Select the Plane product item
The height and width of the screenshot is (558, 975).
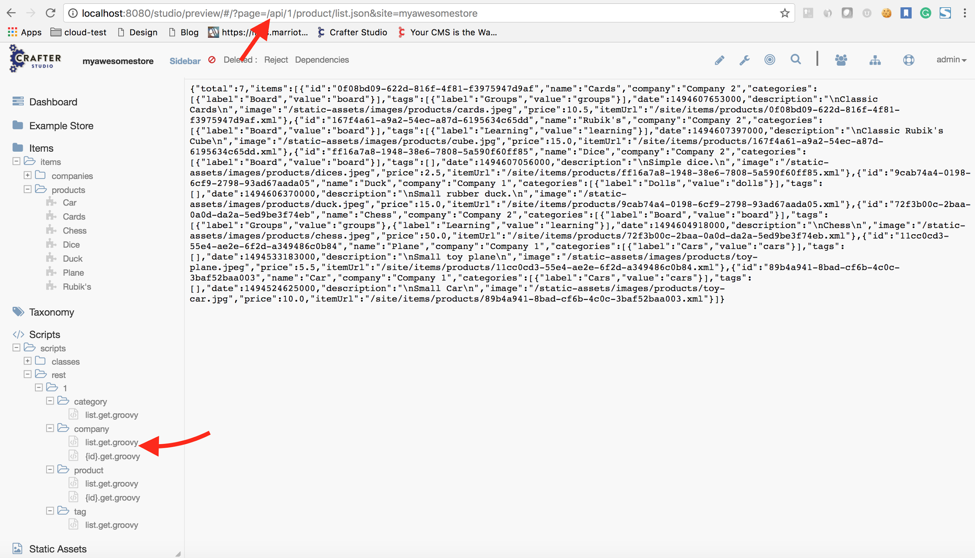point(73,272)
